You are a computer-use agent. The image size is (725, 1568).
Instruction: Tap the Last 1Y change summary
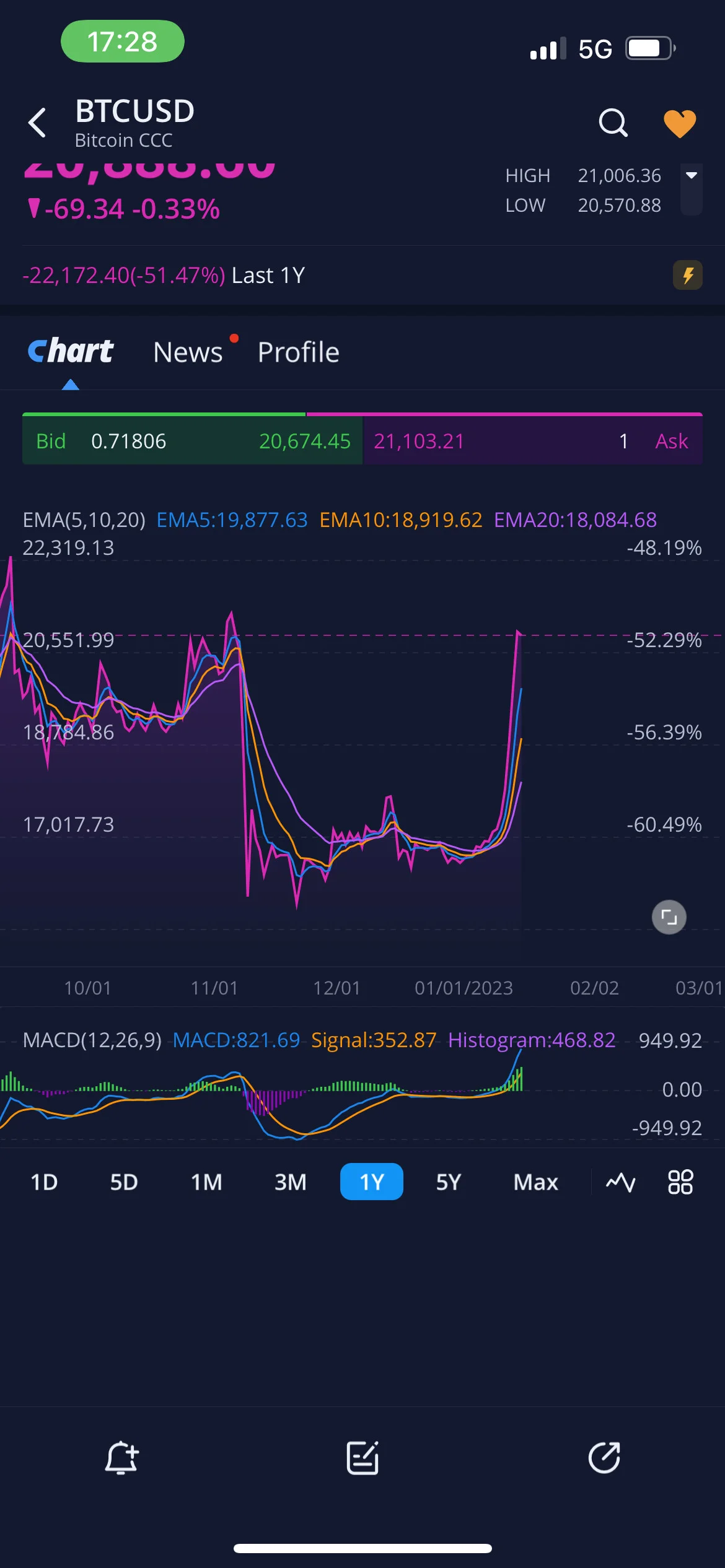pyautogui.click(x=164, y=275)
